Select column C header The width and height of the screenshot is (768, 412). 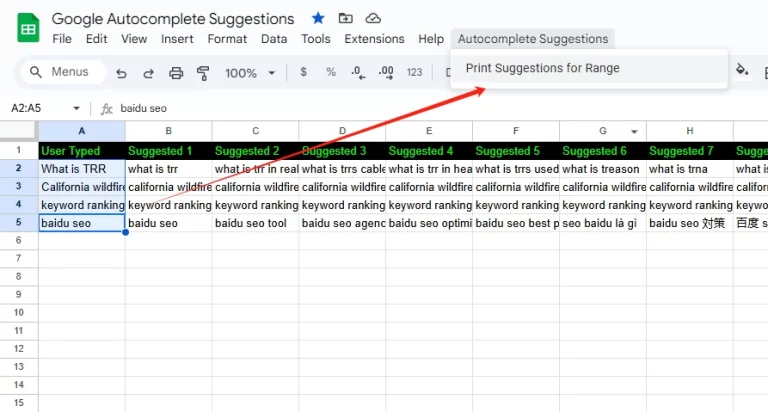click(x=256, y=131)
